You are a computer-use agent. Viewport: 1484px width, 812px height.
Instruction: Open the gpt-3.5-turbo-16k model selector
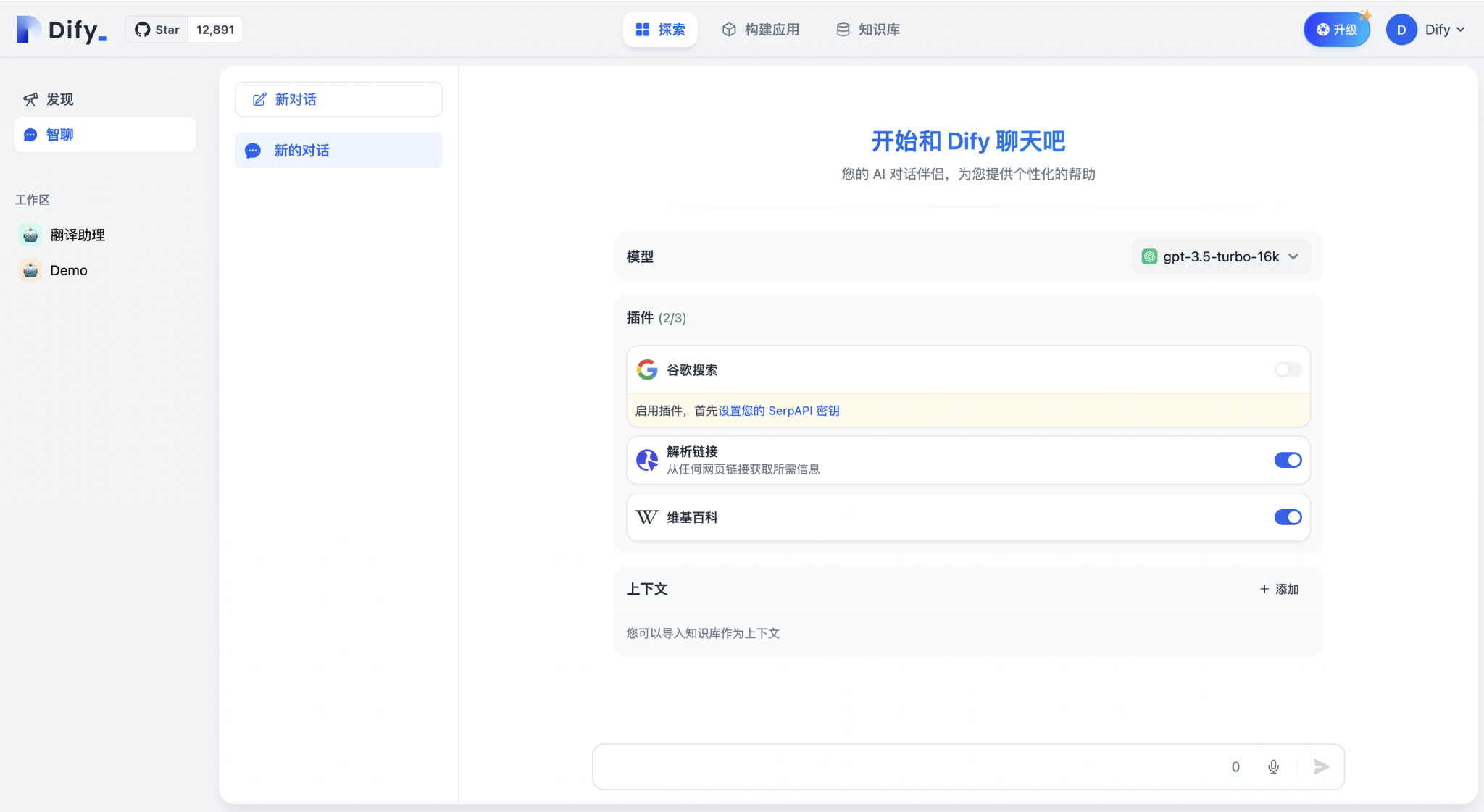coord(1220,256)
